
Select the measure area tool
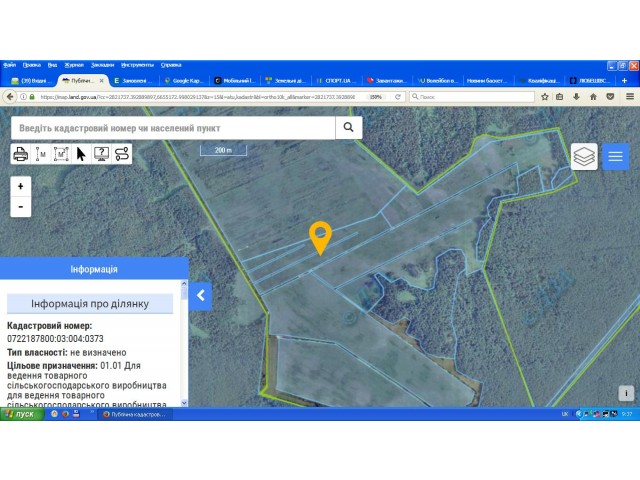61,154
